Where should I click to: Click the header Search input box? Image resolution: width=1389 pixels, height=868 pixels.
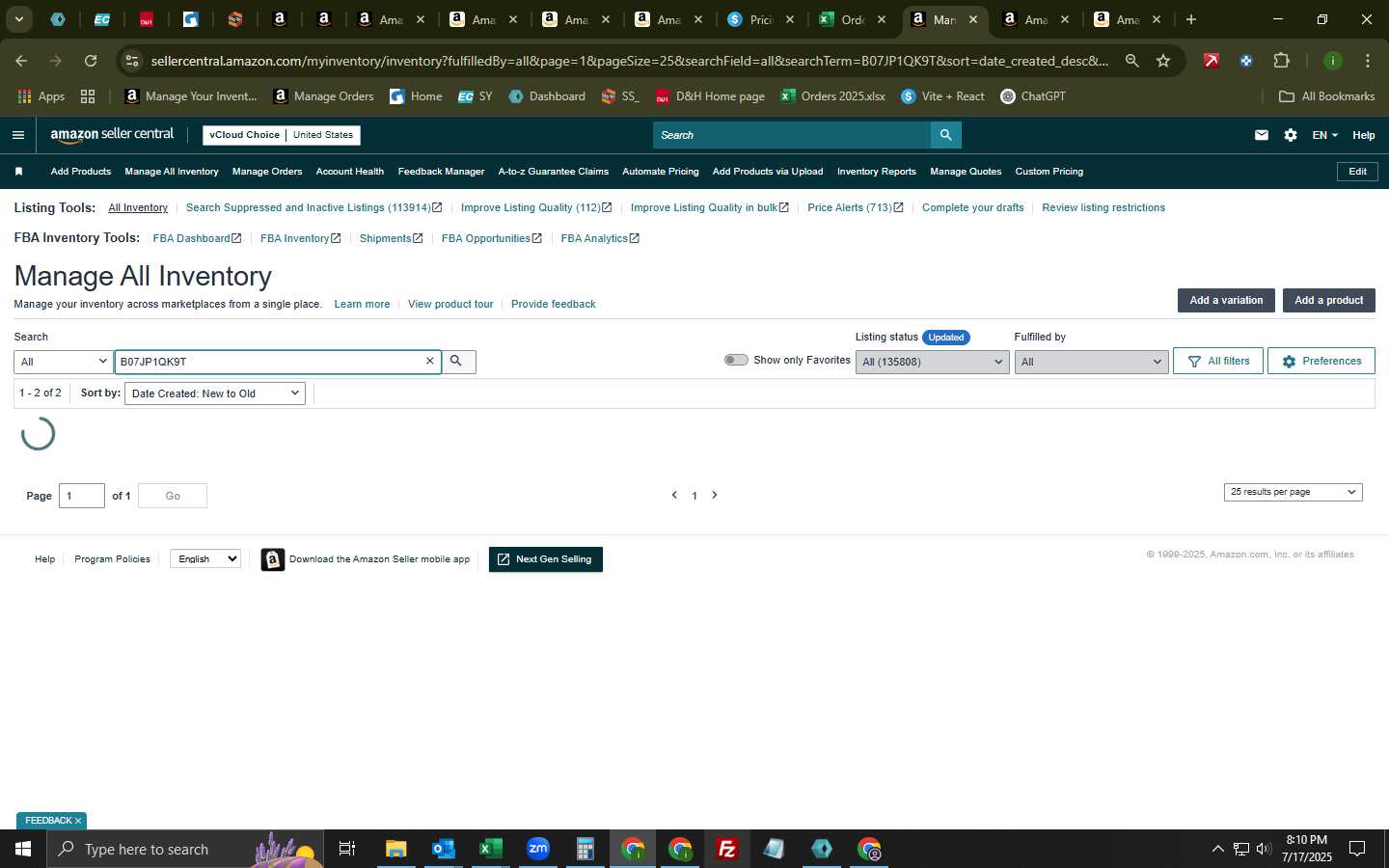pos(792,135)
